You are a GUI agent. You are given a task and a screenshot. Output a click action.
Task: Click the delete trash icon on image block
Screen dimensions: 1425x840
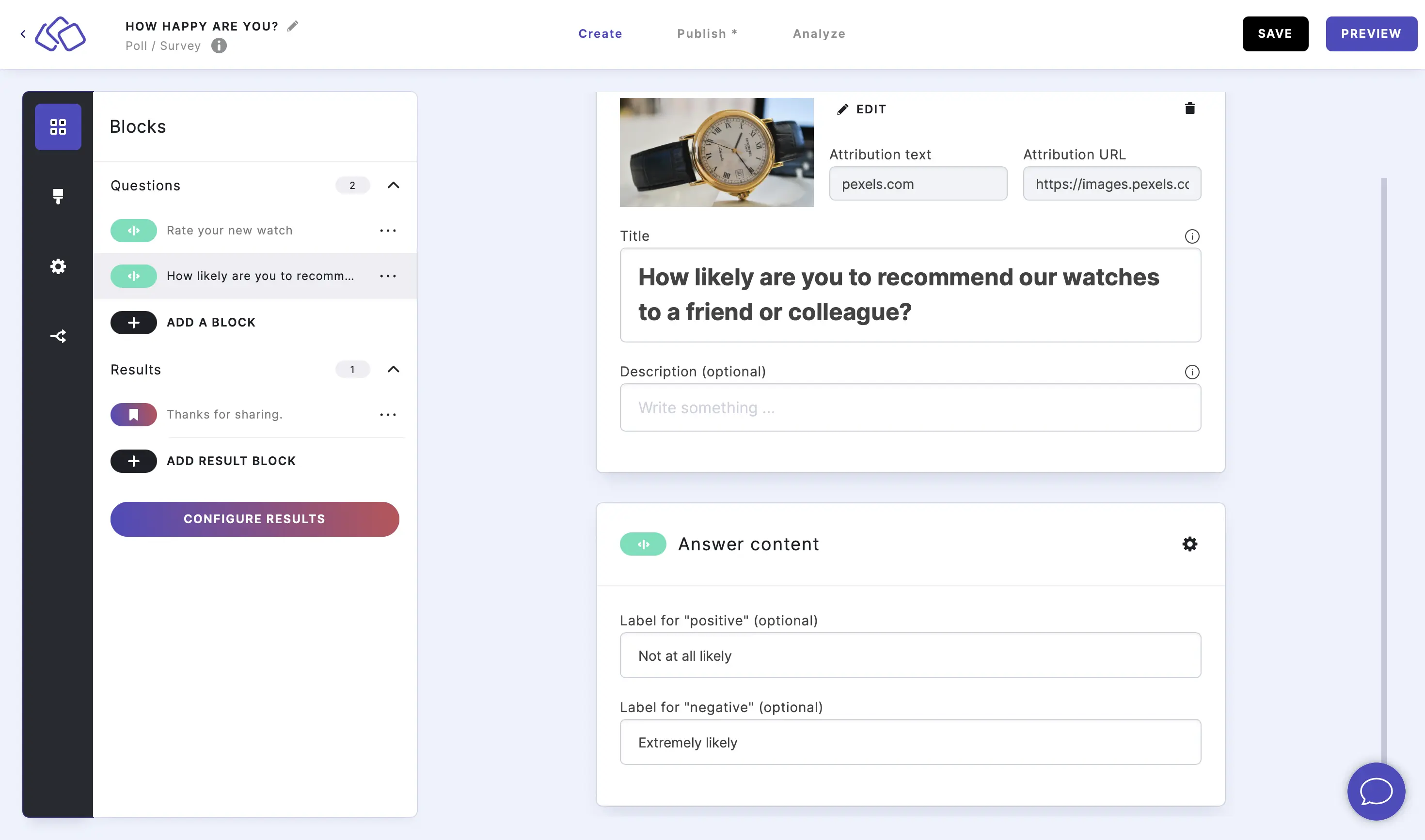click(1190, 108)
